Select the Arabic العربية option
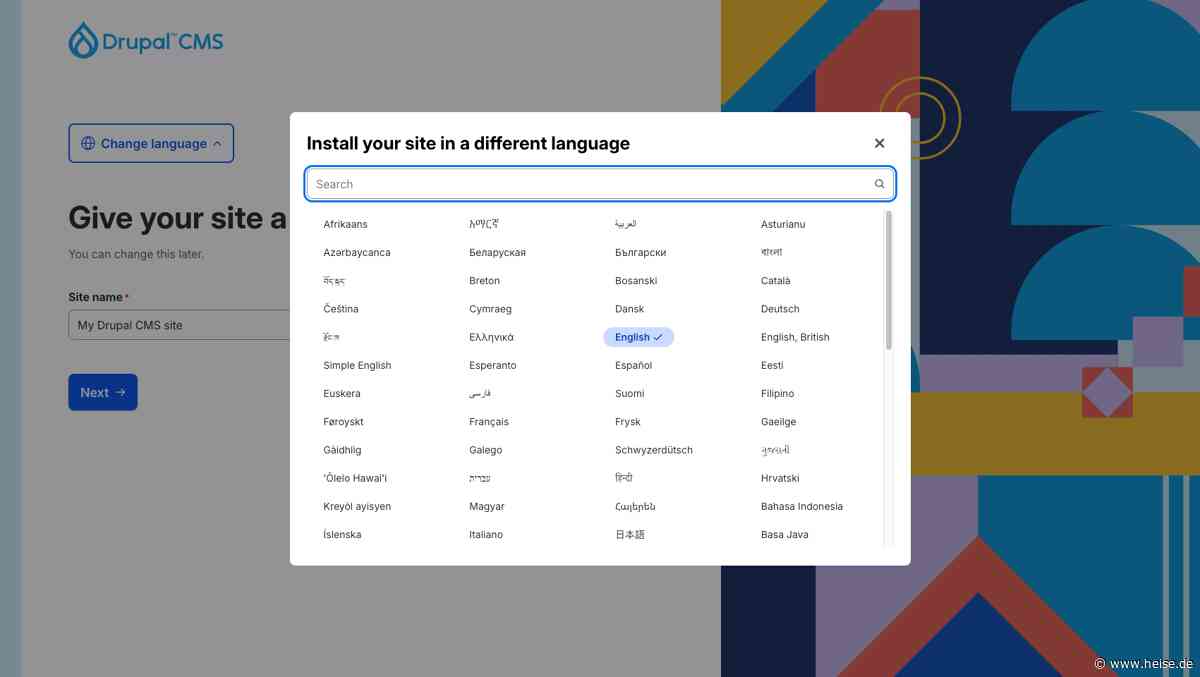Viewport: 1200px width, 677px height. point(626,224)
